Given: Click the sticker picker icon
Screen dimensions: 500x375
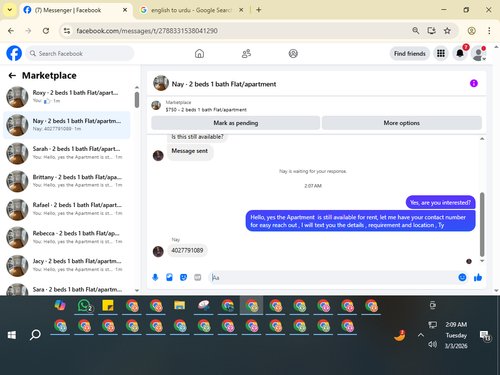Looking at the screenshot, I should click(x=183, y=277).
